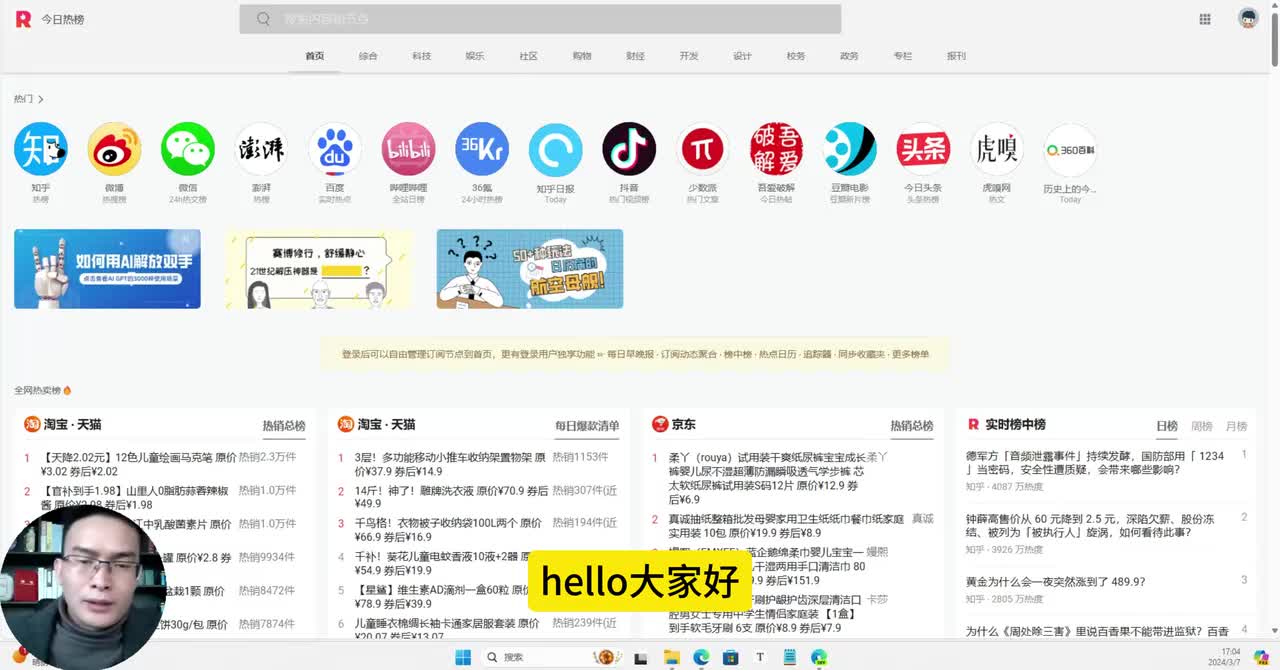Switch to the 综合 tab
Viewport: 1280px width, 670px height.
pos(368,56)
